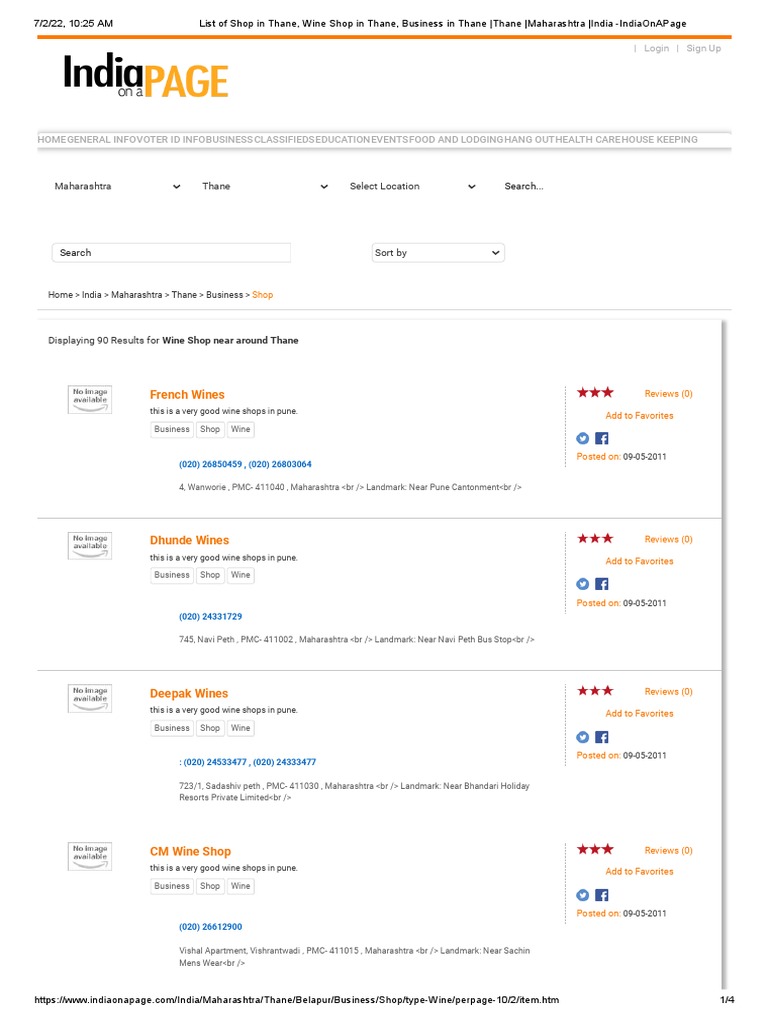Open the Maharashtra state dropdown
The width and height of the screenshot is (768, 1024).
pyautogui.click(x=117, y=186)
